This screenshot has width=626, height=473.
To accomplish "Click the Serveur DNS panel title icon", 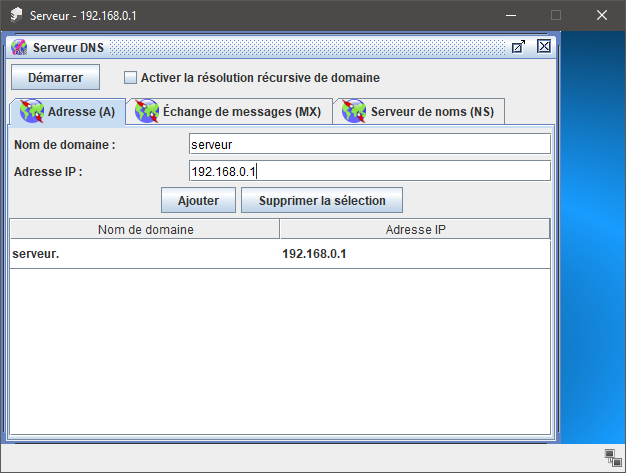I will click(19, 47).
